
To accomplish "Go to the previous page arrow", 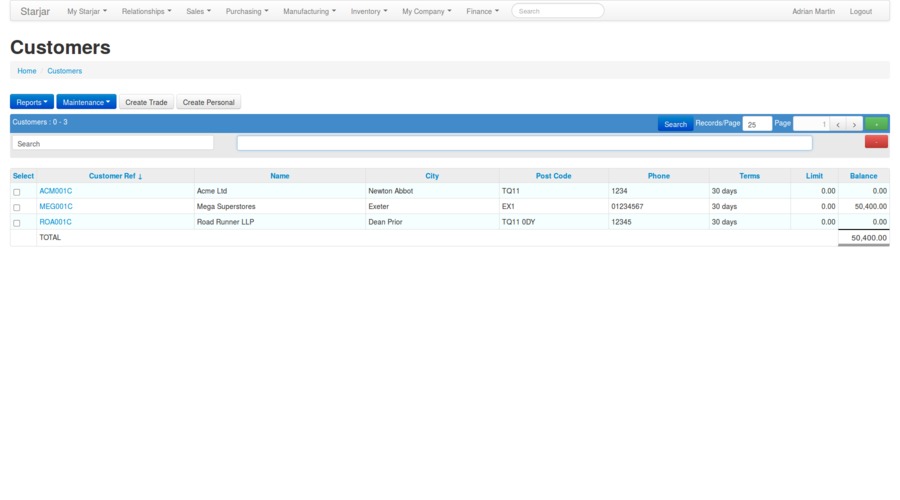I will click(x=838, y=124).
